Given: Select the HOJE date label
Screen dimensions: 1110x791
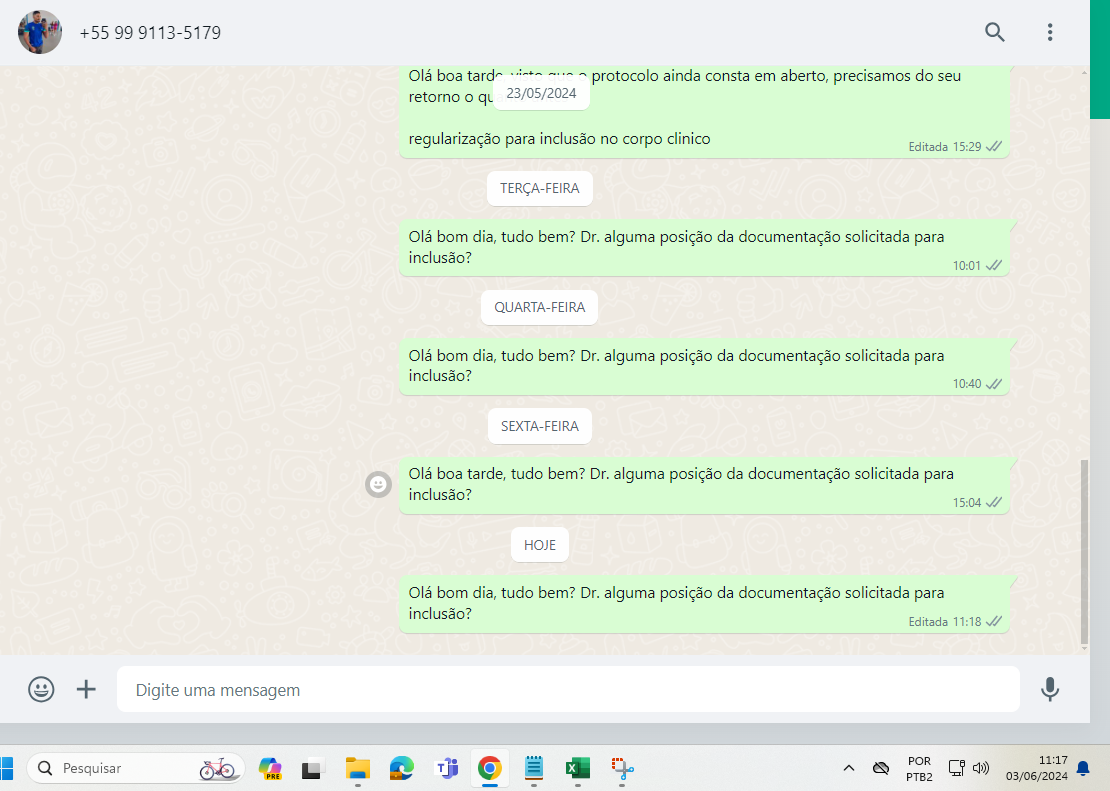Looking at the screenshot, I should [539, 545].
